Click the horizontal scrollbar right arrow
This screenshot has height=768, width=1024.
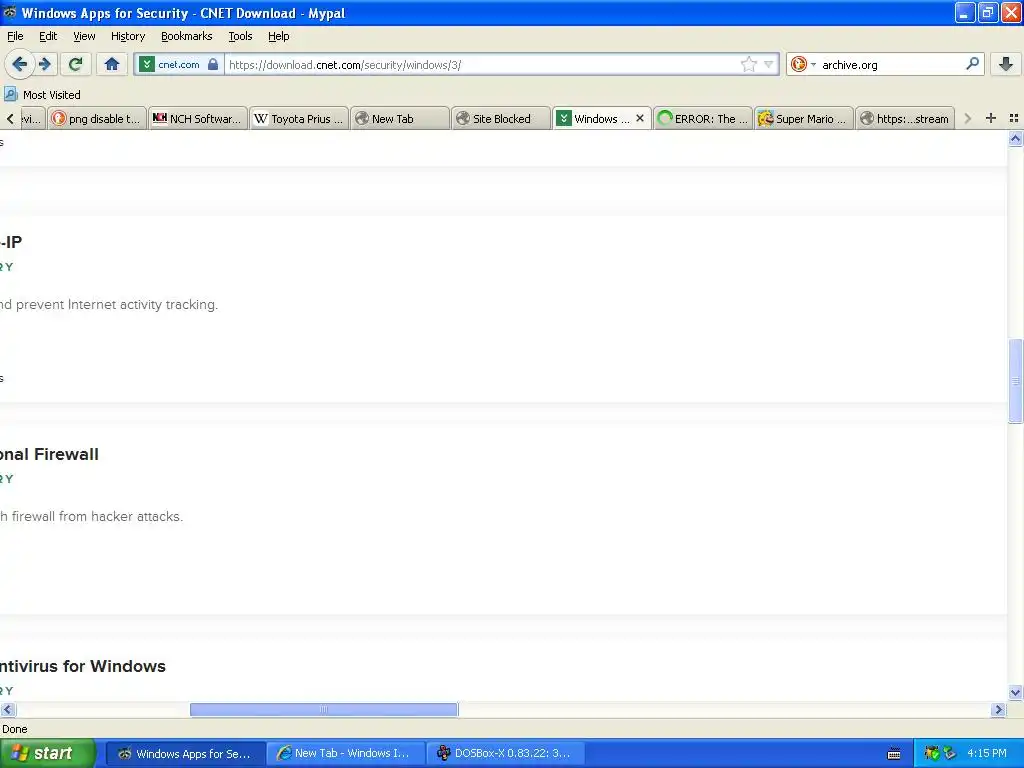click(998, 709)
